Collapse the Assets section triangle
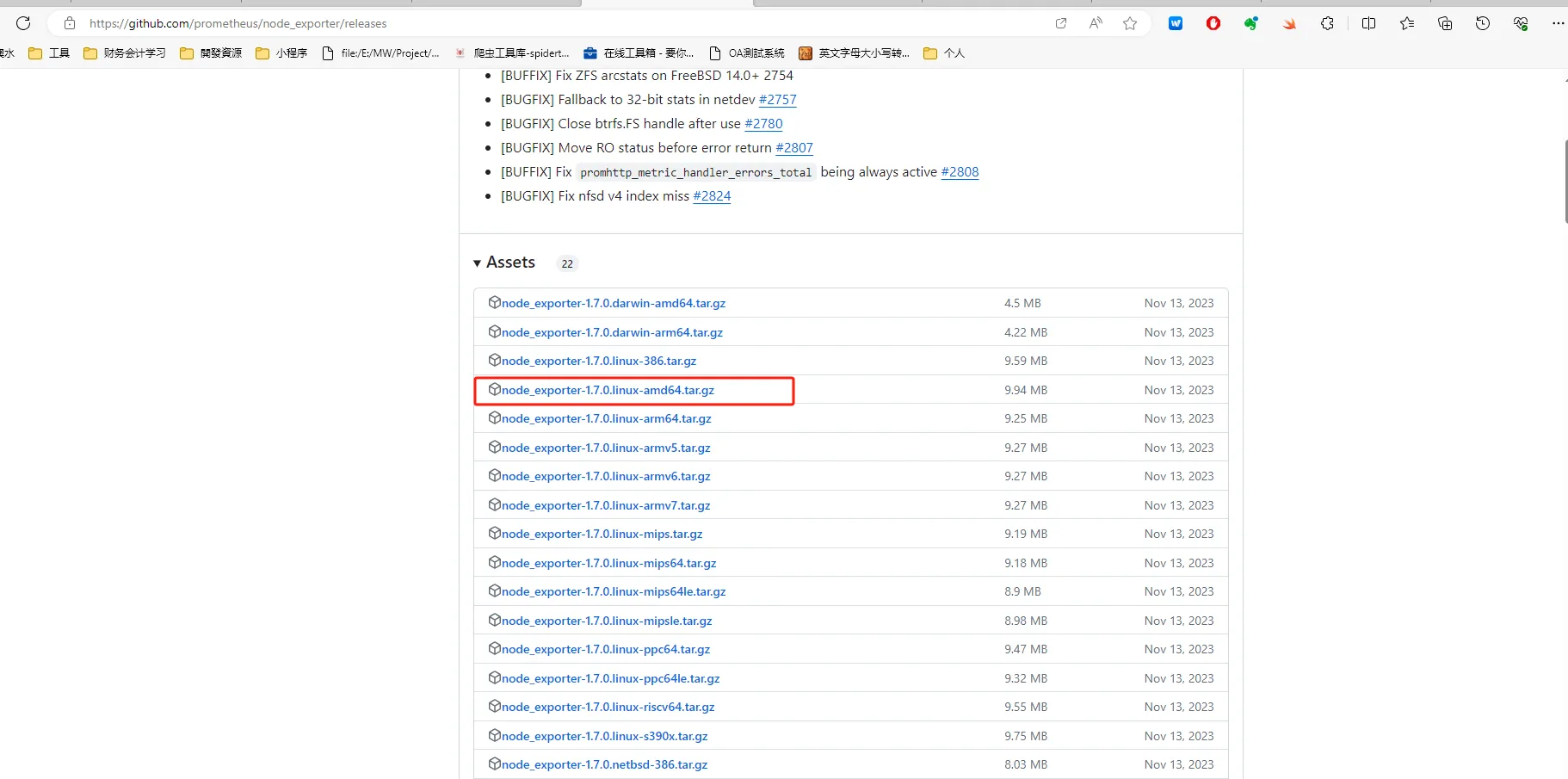Screen dimensions: 1568x779 click(x=477, y=263)
